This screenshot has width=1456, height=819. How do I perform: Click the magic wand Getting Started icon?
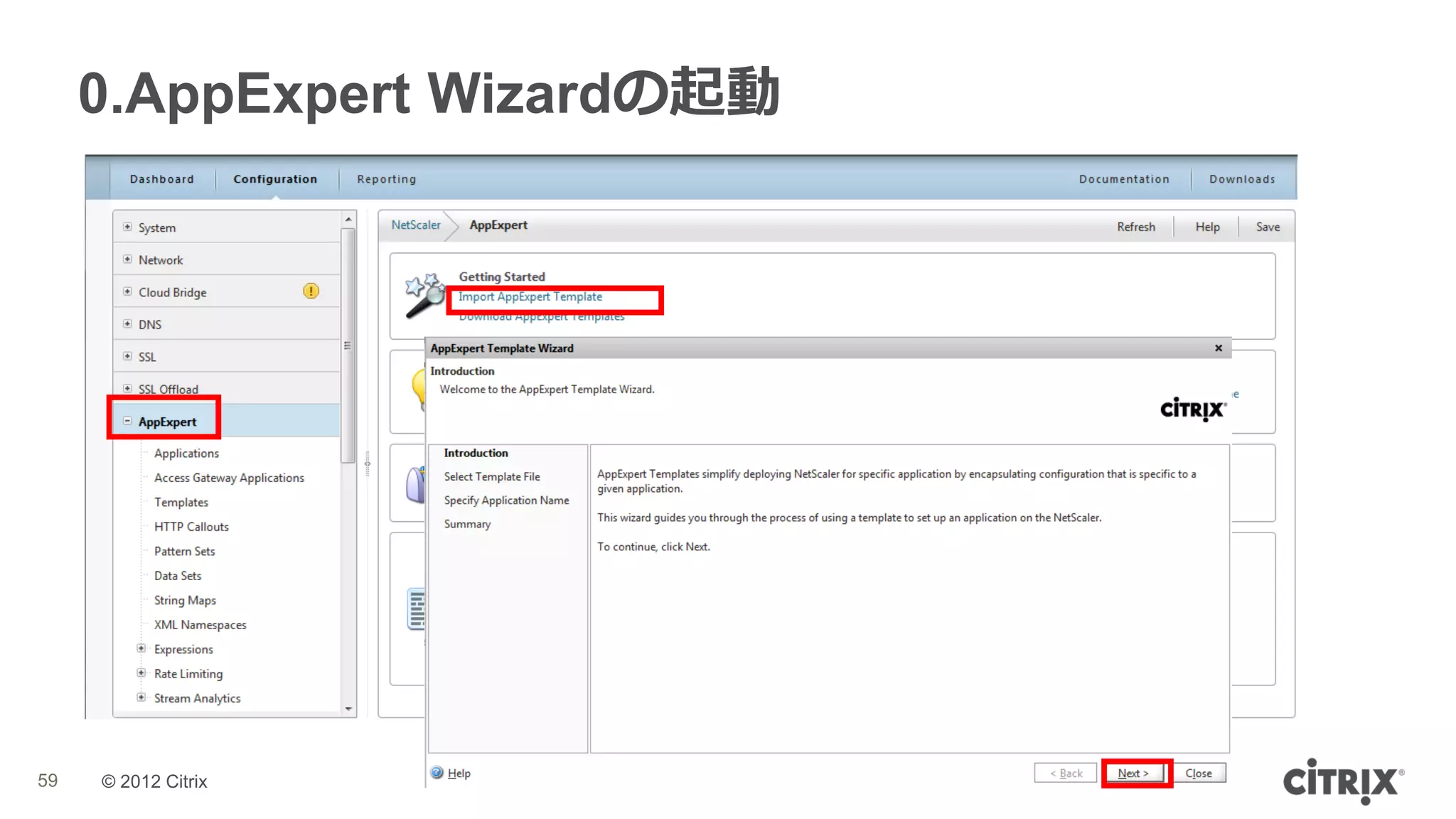425,295
